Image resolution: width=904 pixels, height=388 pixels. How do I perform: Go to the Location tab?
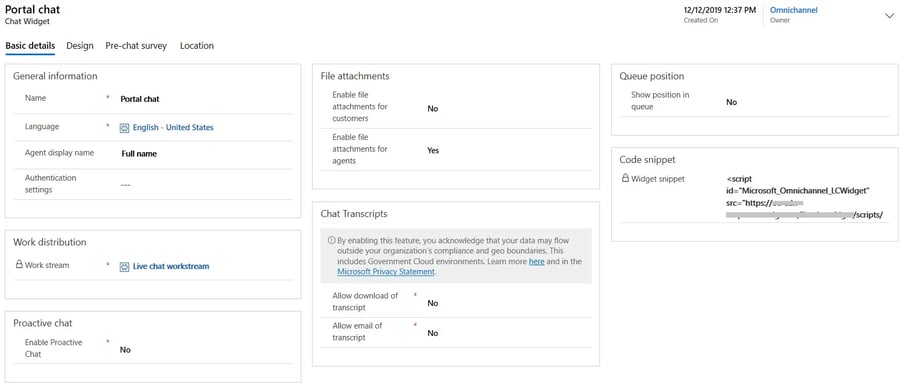(x=197, y=46)
